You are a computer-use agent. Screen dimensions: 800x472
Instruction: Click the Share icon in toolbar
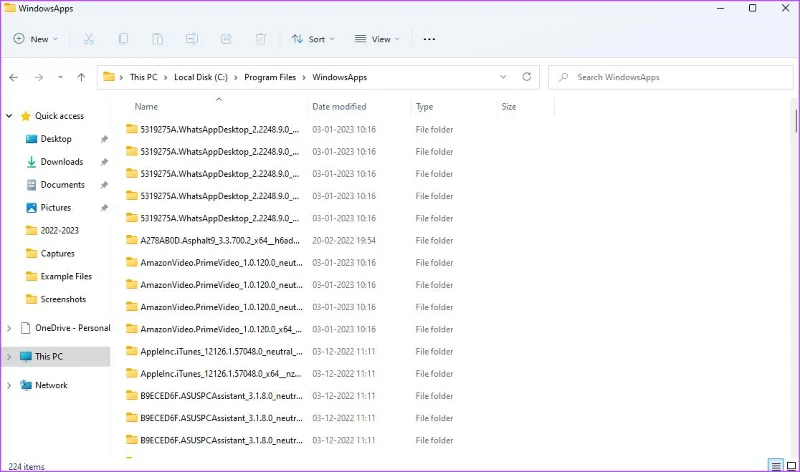227,39
